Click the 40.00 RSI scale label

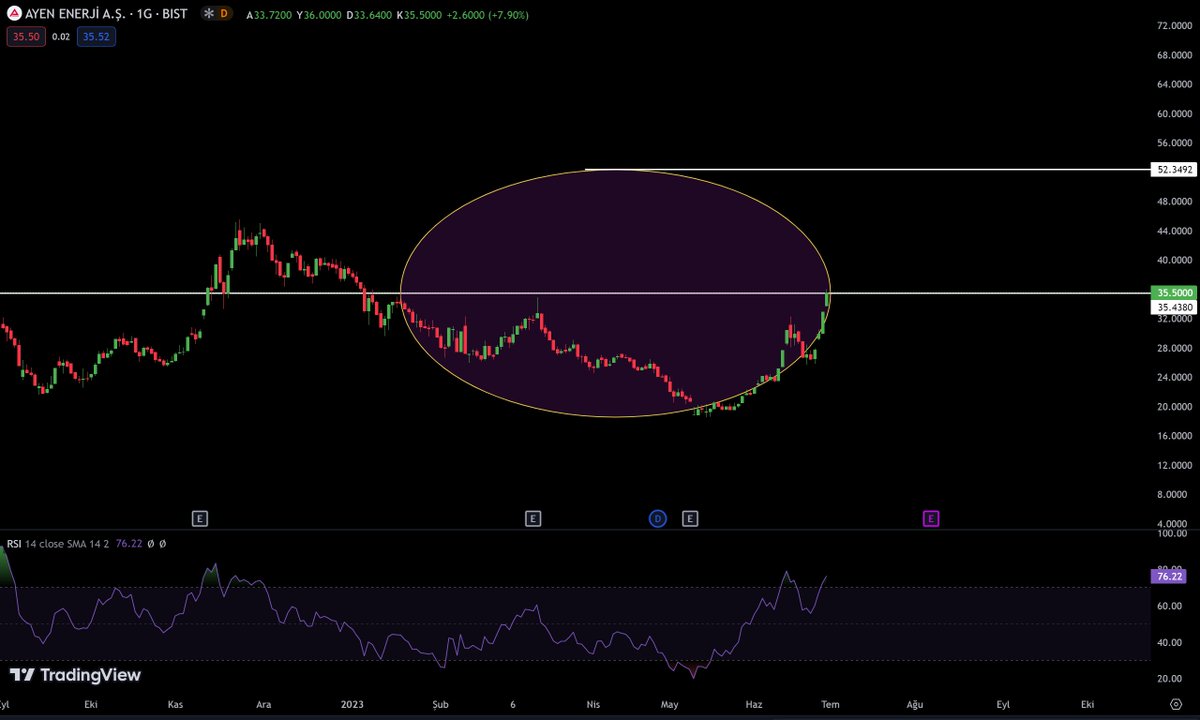[x=1170, y=642]
